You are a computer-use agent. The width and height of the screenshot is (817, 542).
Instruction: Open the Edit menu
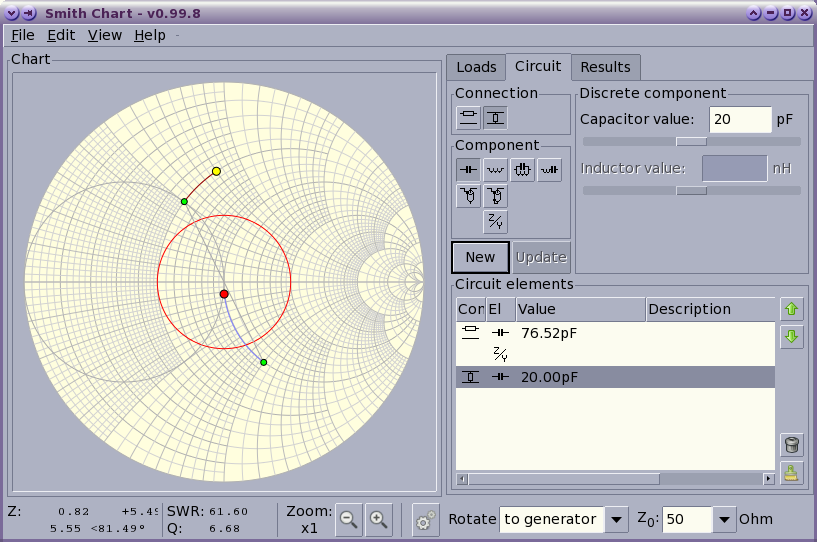point(61,35)
